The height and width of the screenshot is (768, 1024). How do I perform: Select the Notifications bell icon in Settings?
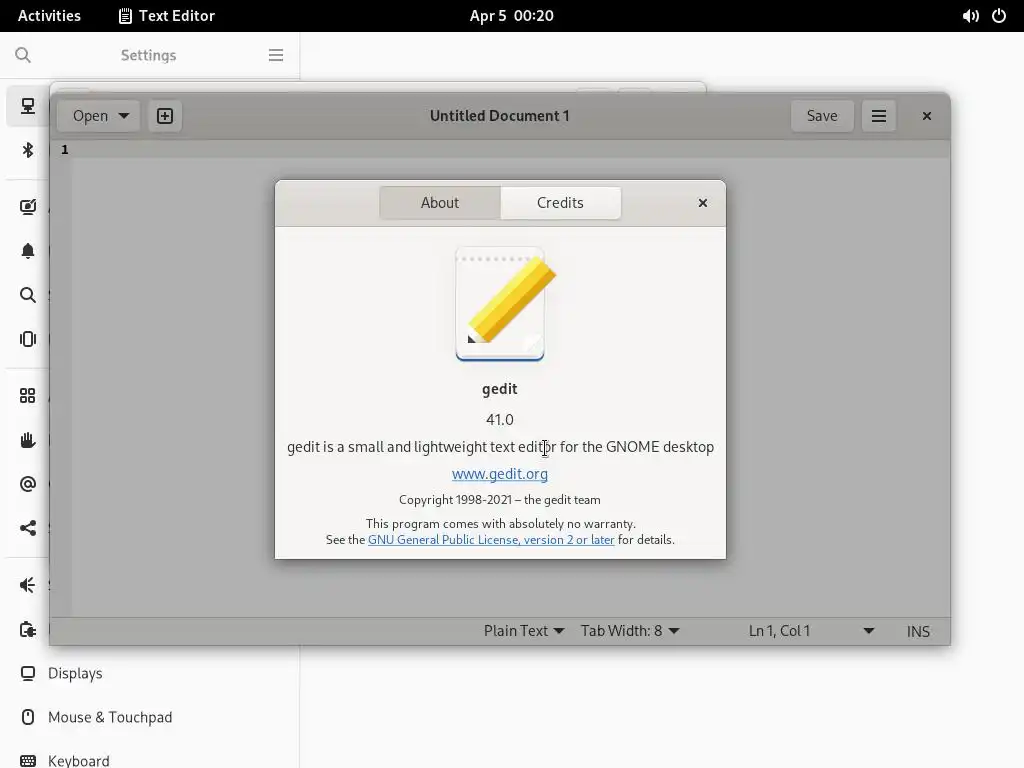[x=27, y=251]
